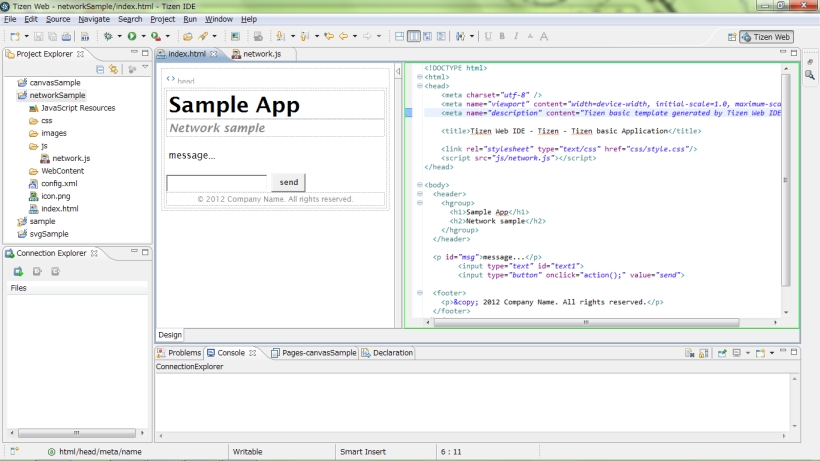Click Link with Editor icon in Project Explorer
820x461 pixels.
[x=113, y=69]
